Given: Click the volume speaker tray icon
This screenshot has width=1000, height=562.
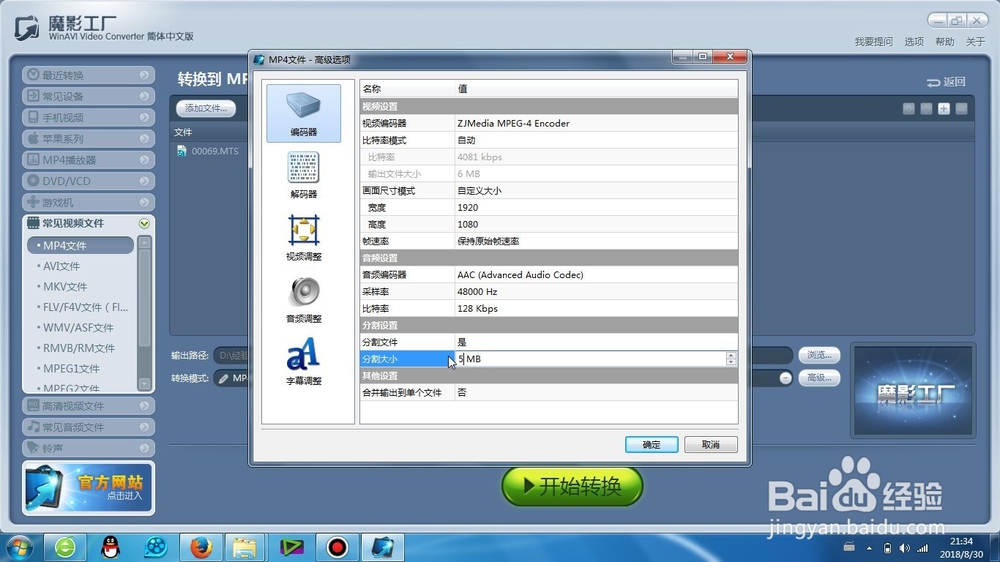Looking at the screenshot, I should pos(904,548).
